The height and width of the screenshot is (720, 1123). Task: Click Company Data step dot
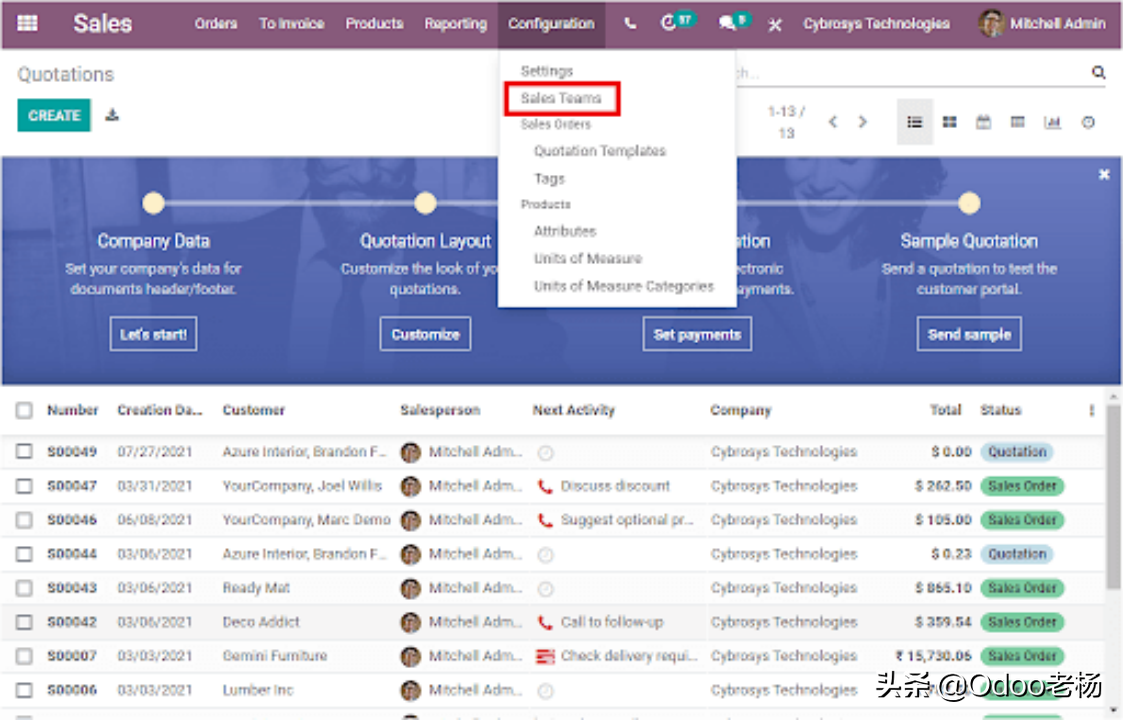click(153, 203)
